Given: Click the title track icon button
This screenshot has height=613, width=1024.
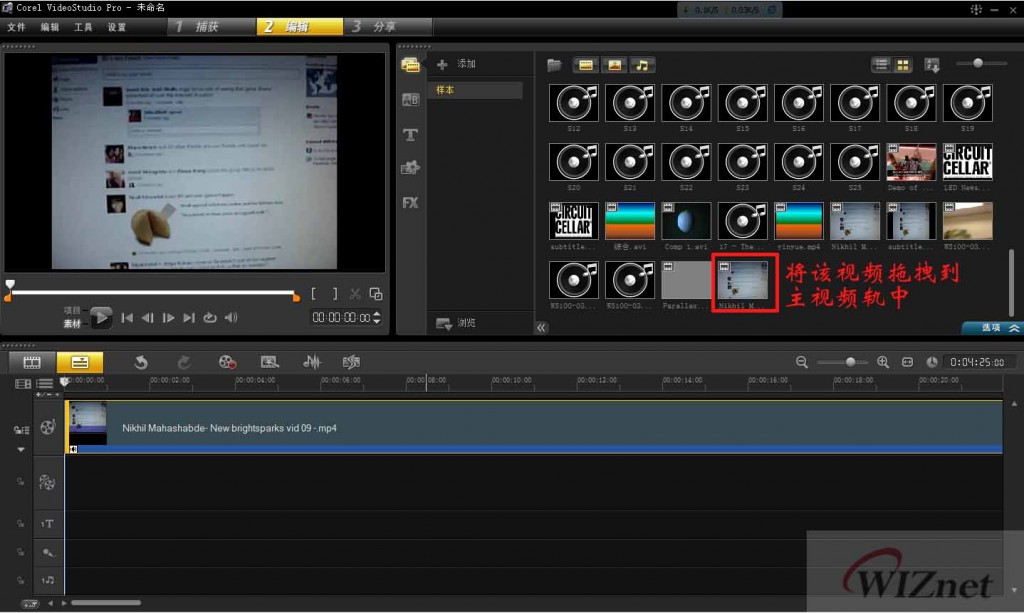Looking at the screenshot, I should [x=47, y=524].
